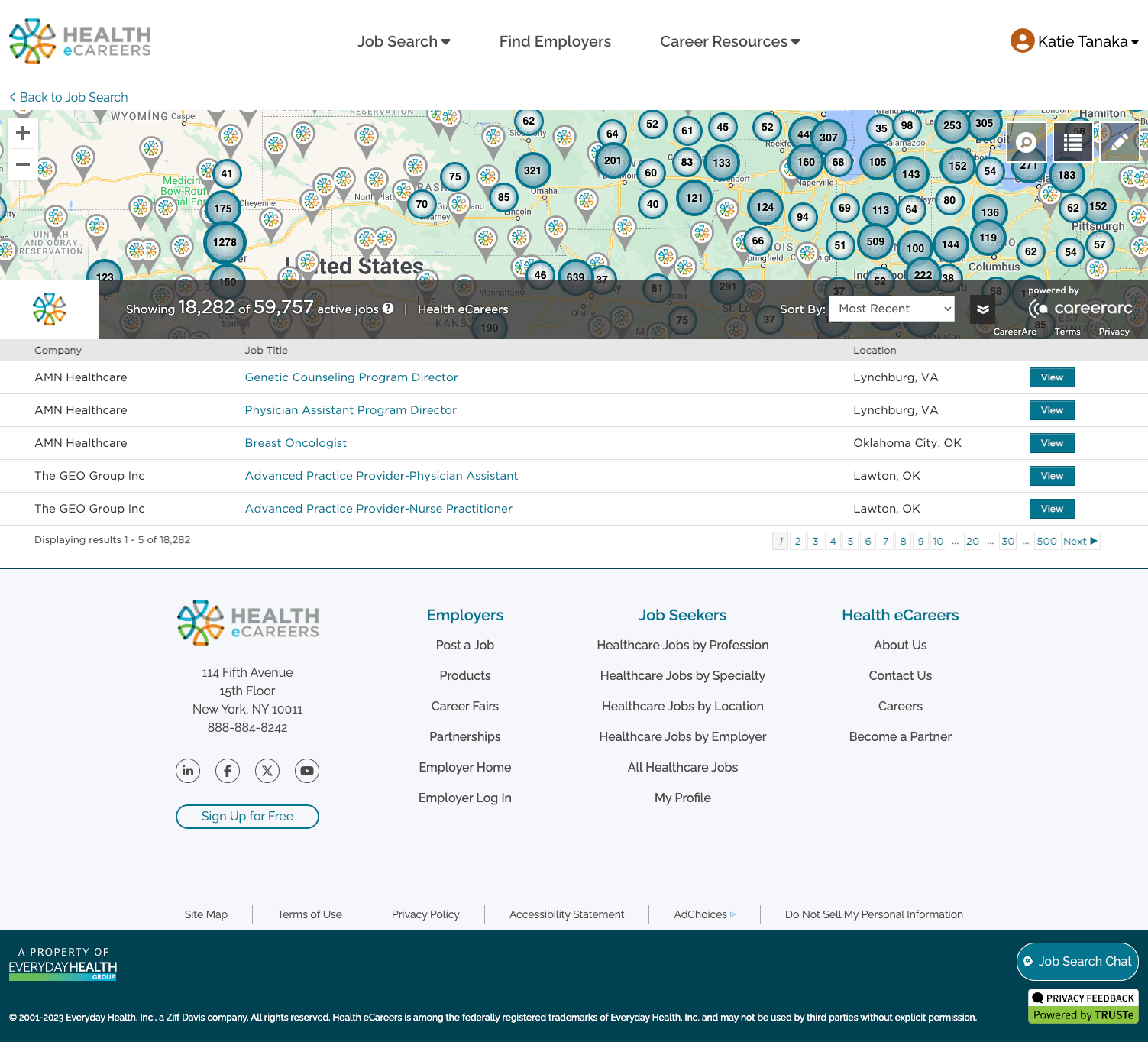
Task: Go Back to Job Search
Action: coord(69,97)
